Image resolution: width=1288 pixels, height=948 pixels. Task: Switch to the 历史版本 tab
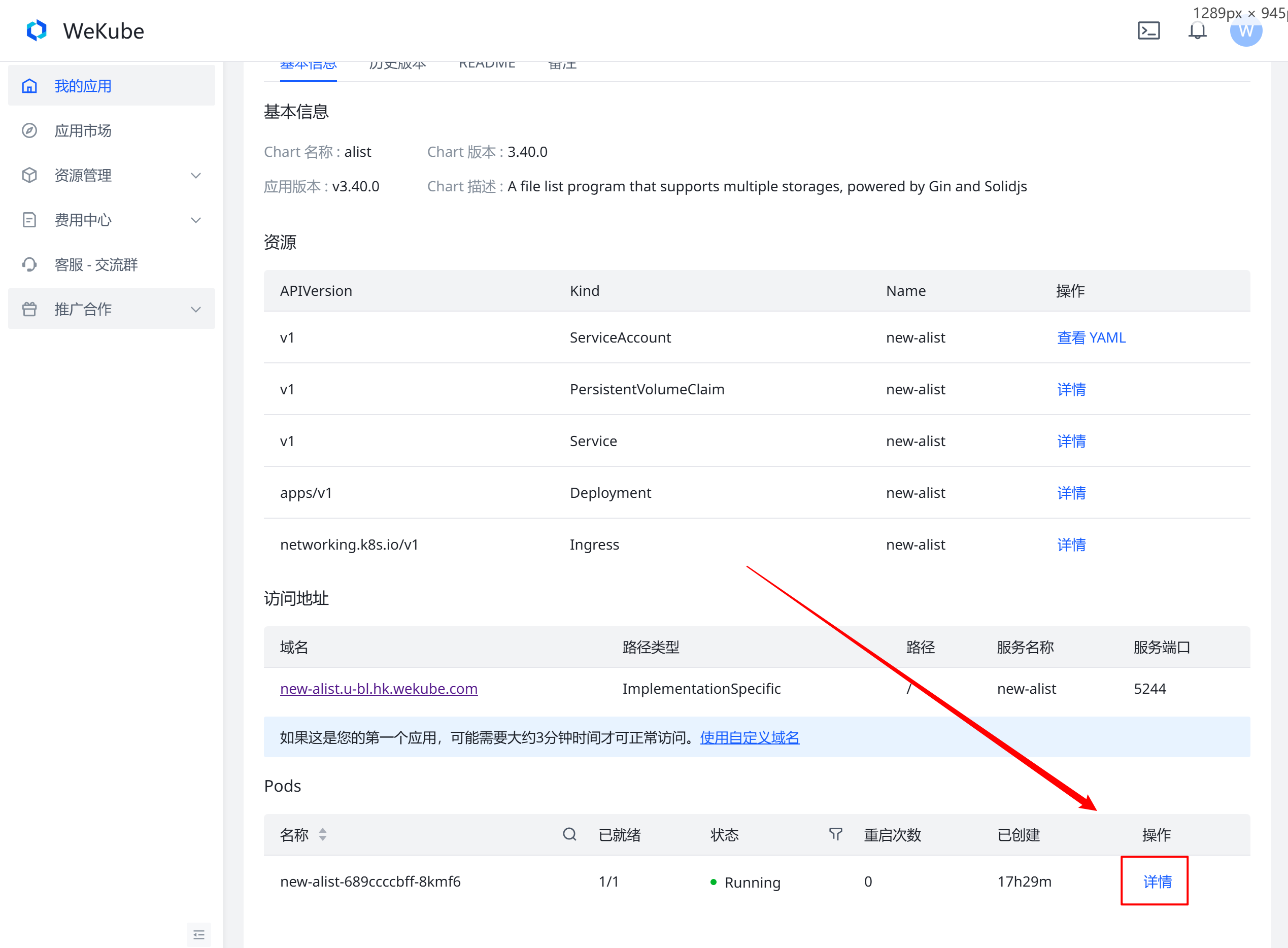[x=397, y=65]
